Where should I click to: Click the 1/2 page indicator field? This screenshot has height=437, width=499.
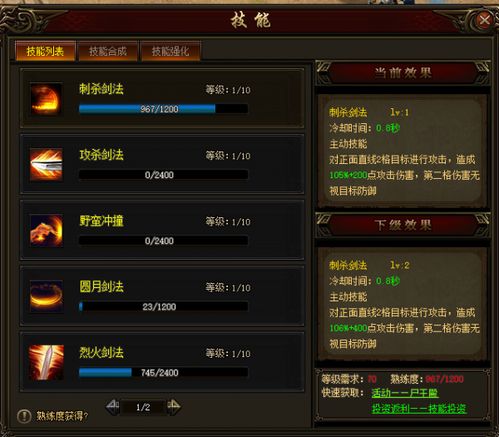(x=143, y=407)
